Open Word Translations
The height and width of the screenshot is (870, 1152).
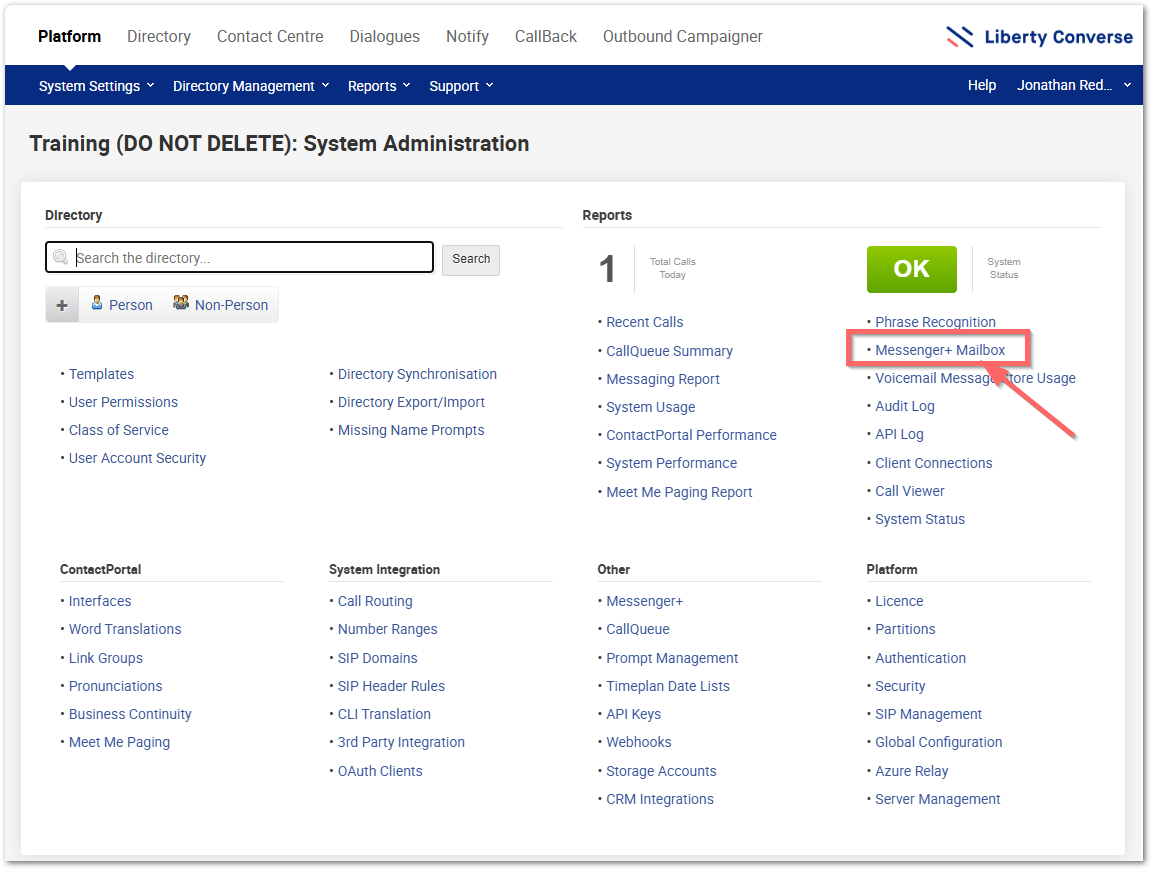(125, 629)
